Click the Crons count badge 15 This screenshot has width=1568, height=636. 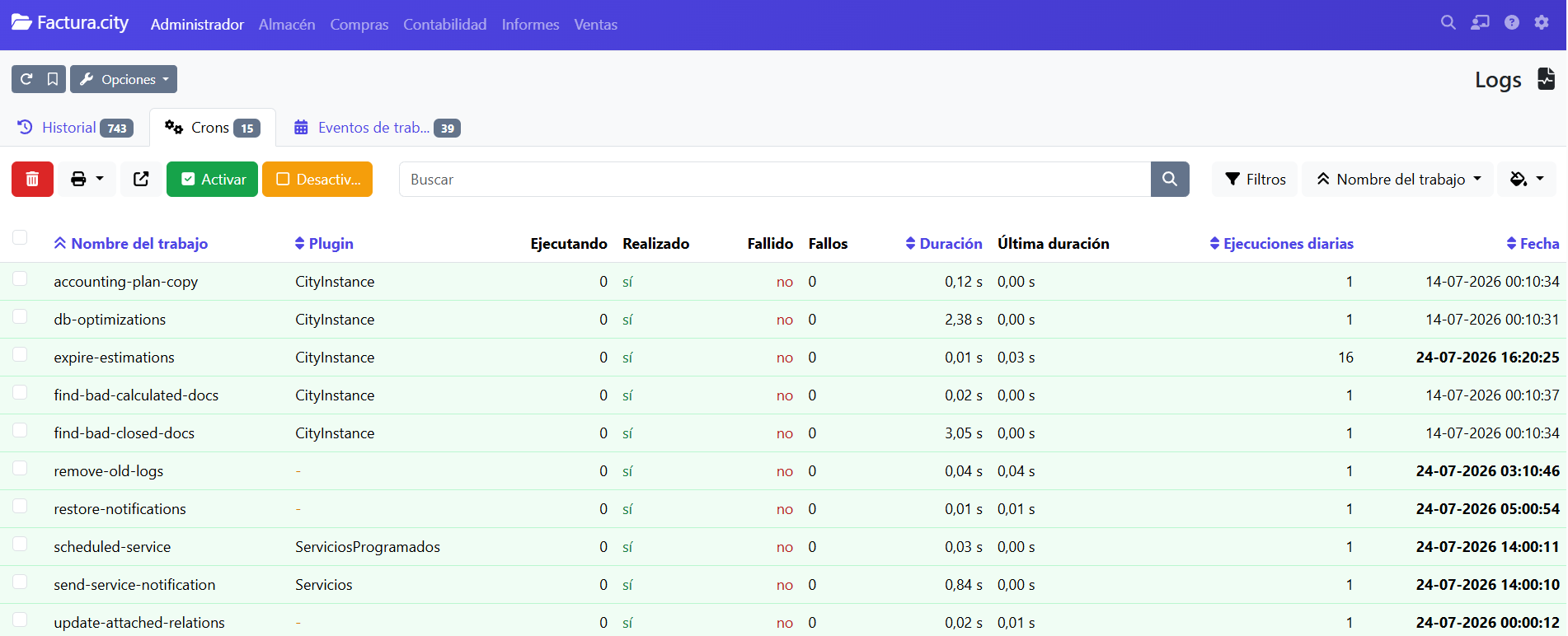click(x=247, y=129)
